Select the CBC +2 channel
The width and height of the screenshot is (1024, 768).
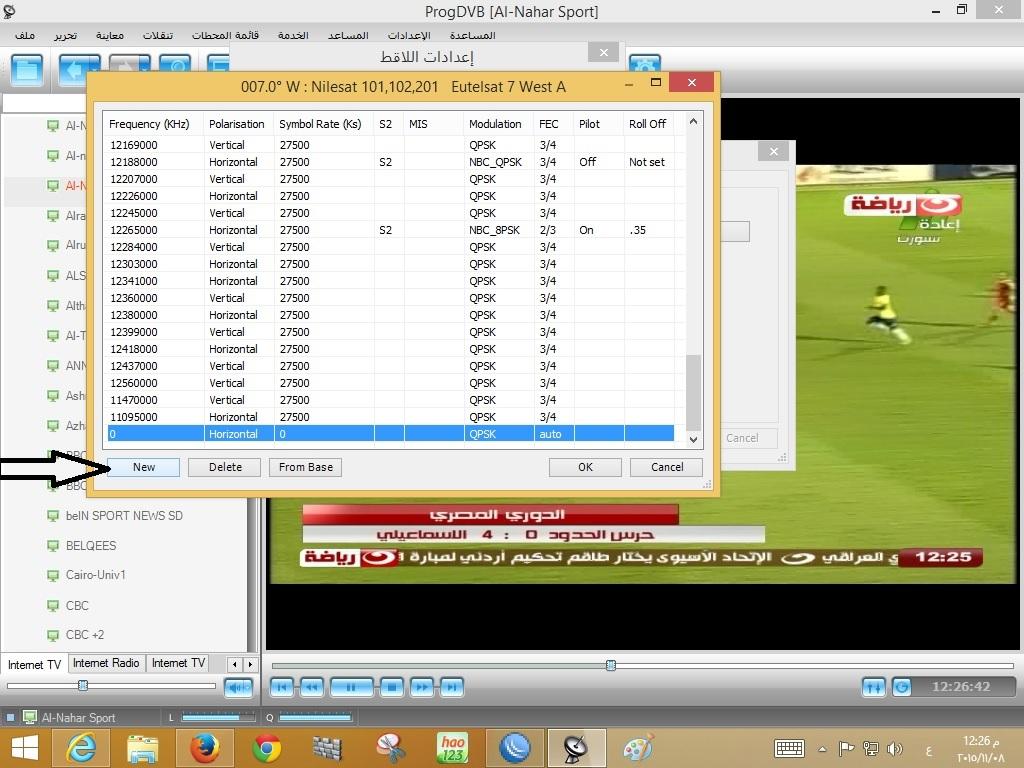pyautogui.click(x=85, y=635)
